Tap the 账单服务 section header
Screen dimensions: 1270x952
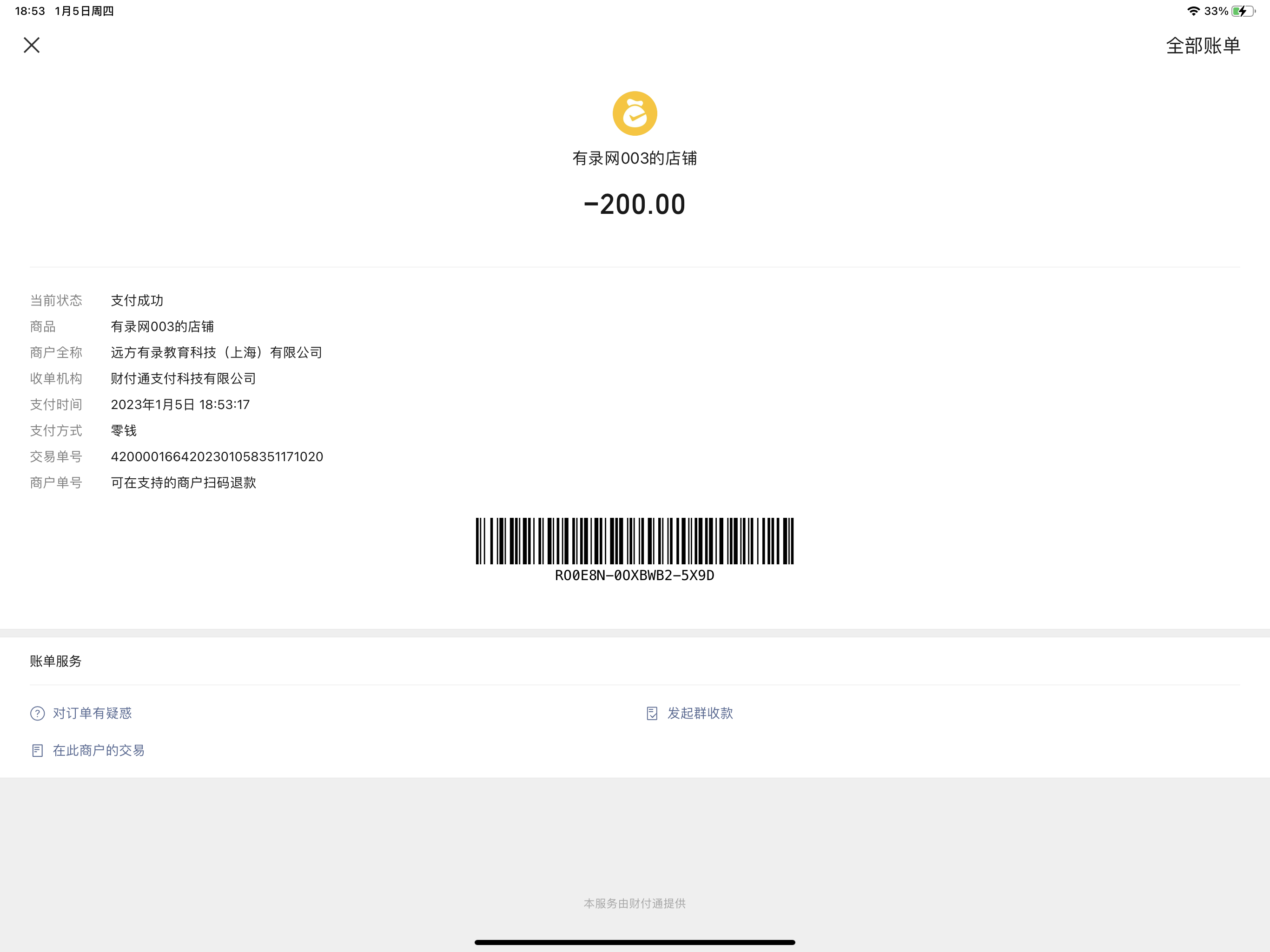[56, 661]
